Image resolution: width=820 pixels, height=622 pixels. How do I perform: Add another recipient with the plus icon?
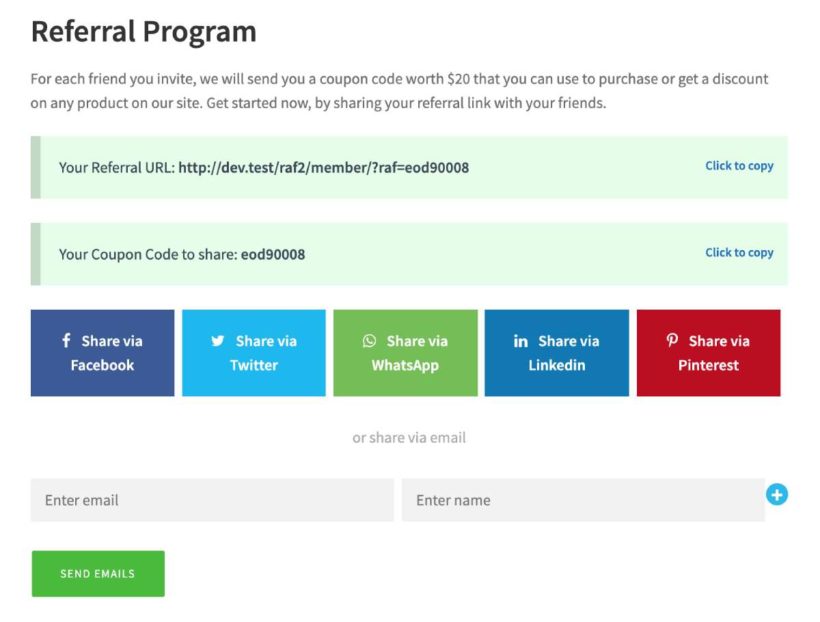click(777, 494)
